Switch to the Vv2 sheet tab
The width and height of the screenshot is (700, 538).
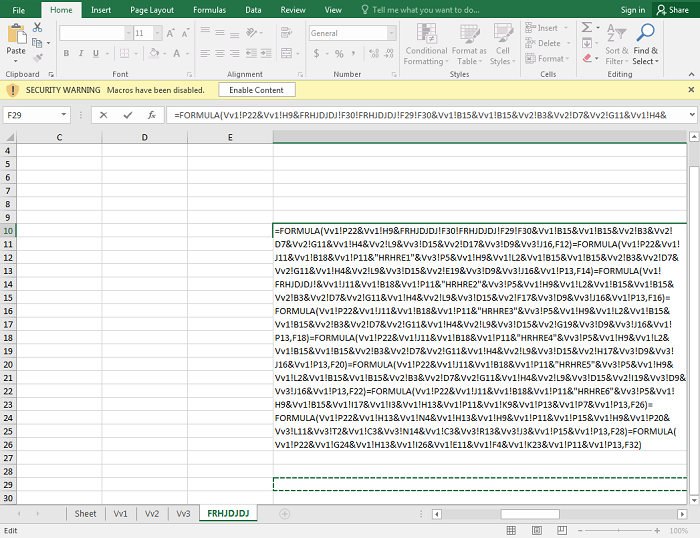point(152,514)
